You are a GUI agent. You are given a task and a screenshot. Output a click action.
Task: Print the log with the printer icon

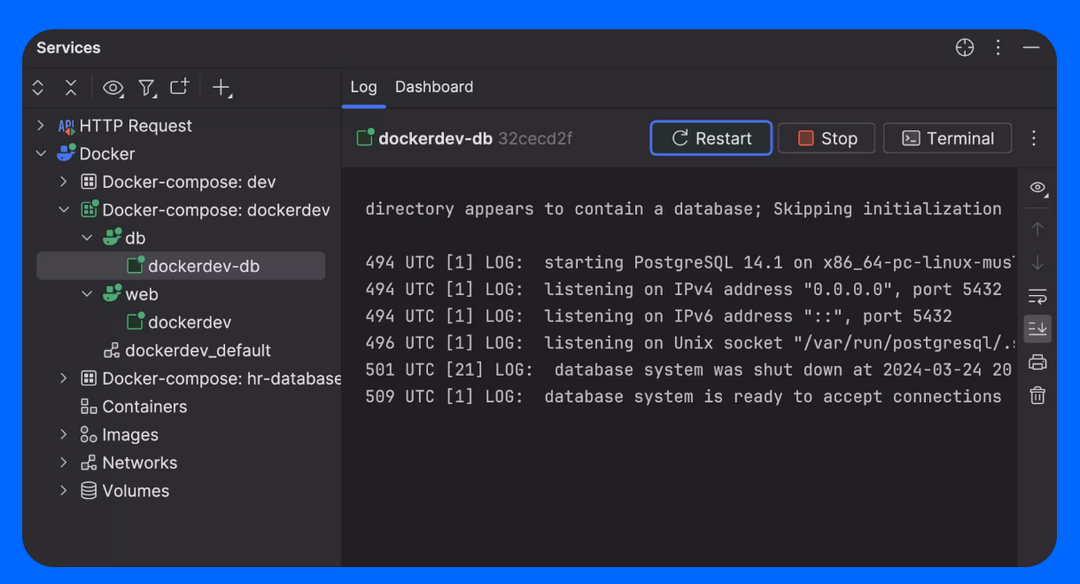click(x=1037, y=362)
